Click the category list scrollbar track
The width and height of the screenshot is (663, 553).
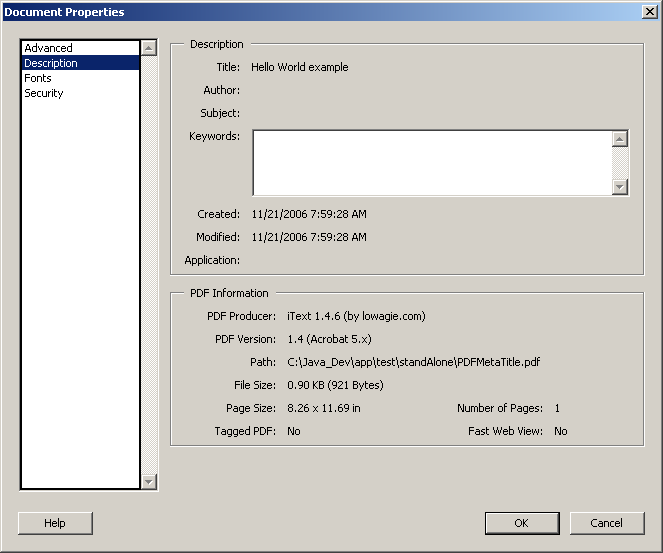pos(149,265)
